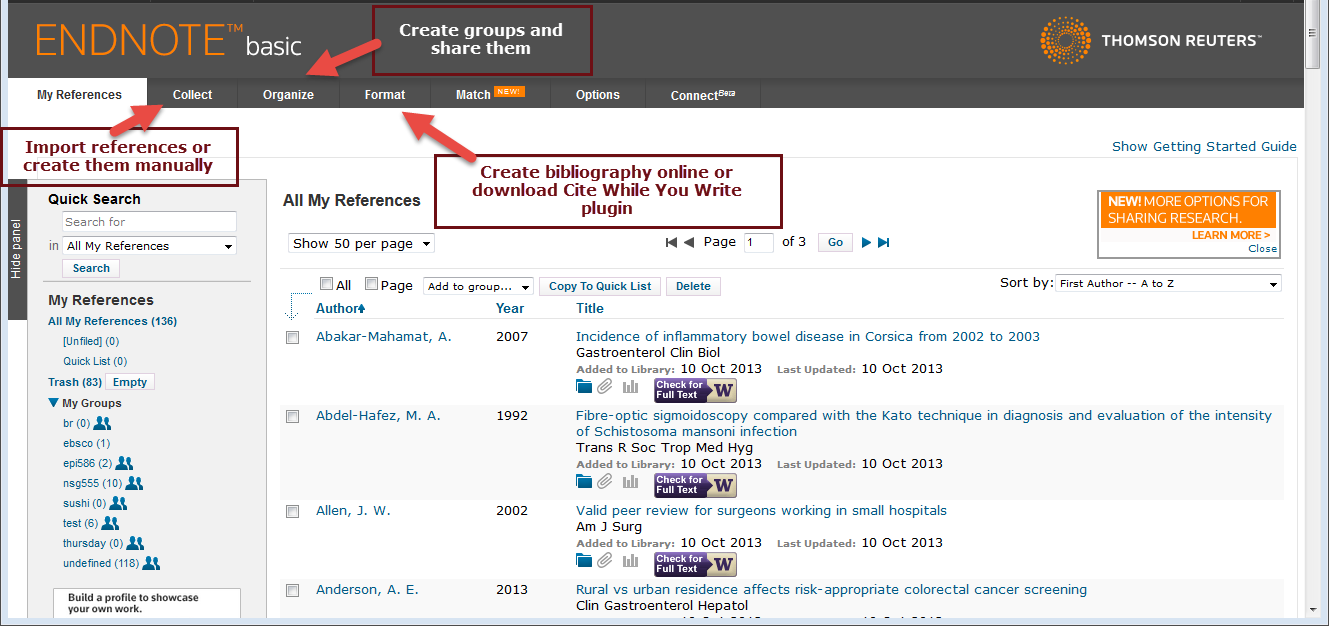1329x626 pixels.
Task: Open folder icon for Allen, J. W. reference
Action: click(584, 561)
